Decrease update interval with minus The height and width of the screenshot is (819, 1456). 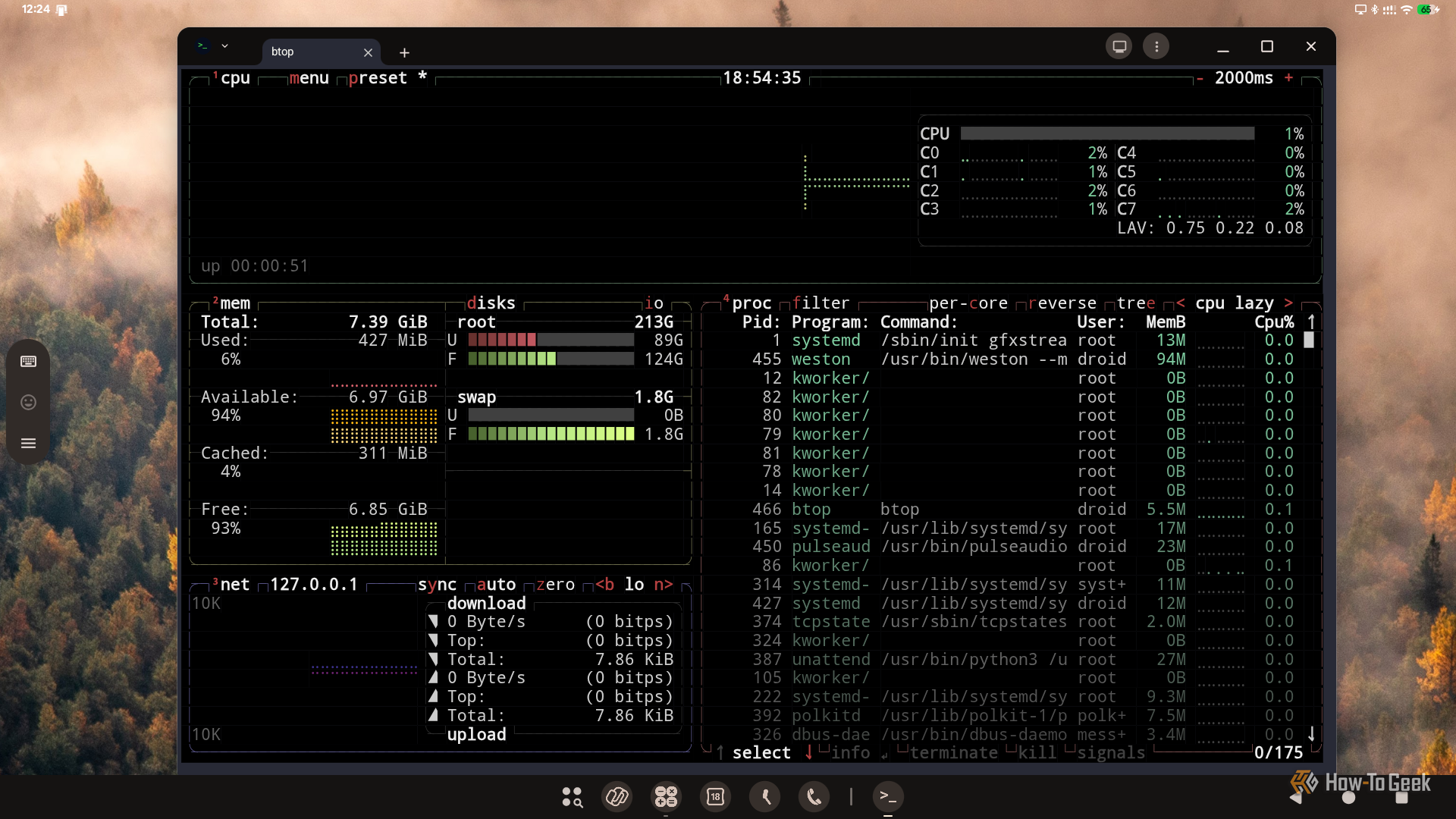pyautogui.click(x=1200, y=78)
